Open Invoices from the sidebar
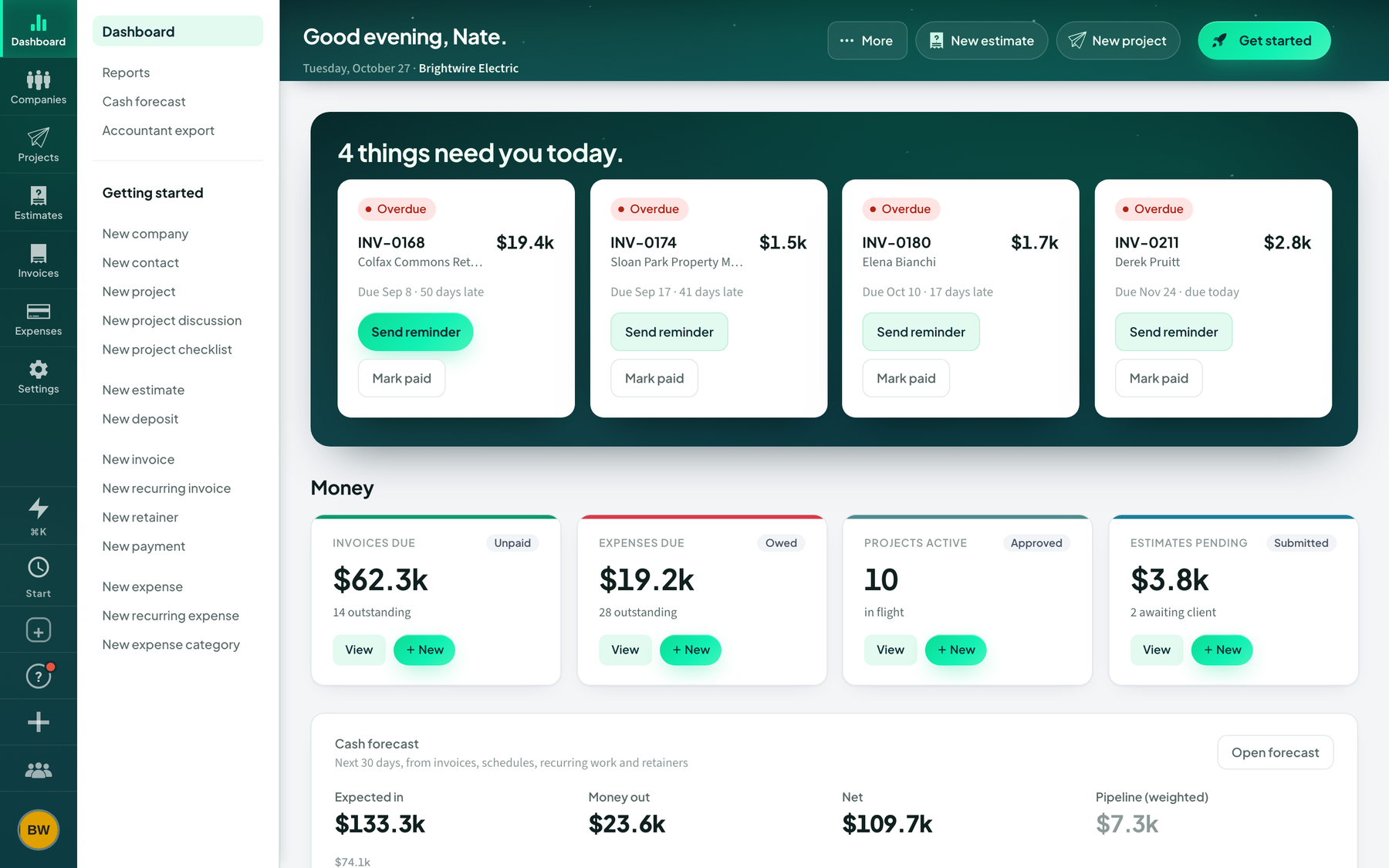 click(x=38, y=260)
